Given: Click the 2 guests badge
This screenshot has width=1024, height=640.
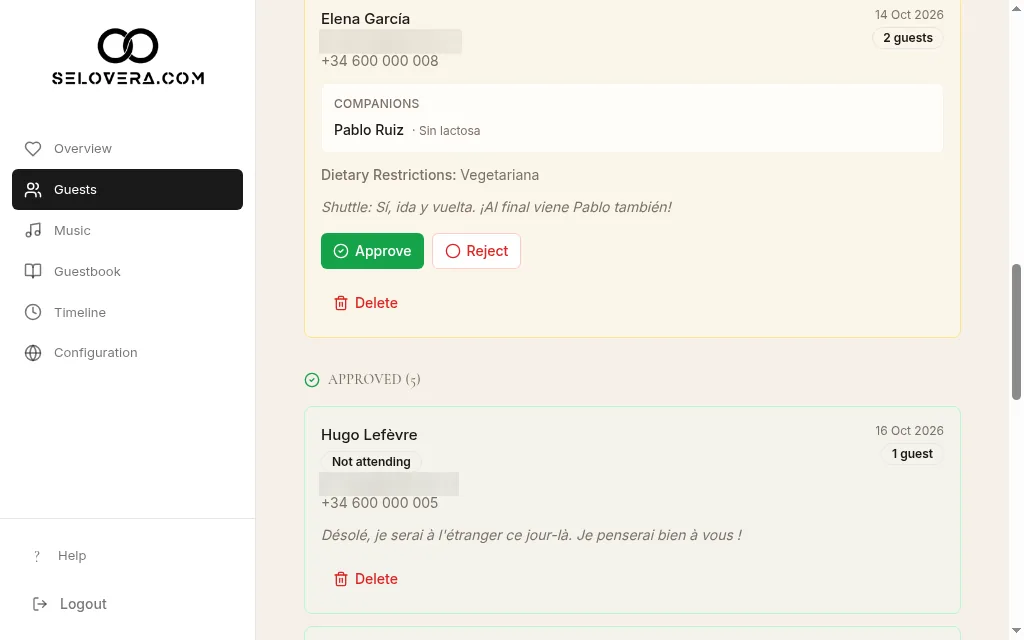Looking at the screenshot, I should (908, 38).
